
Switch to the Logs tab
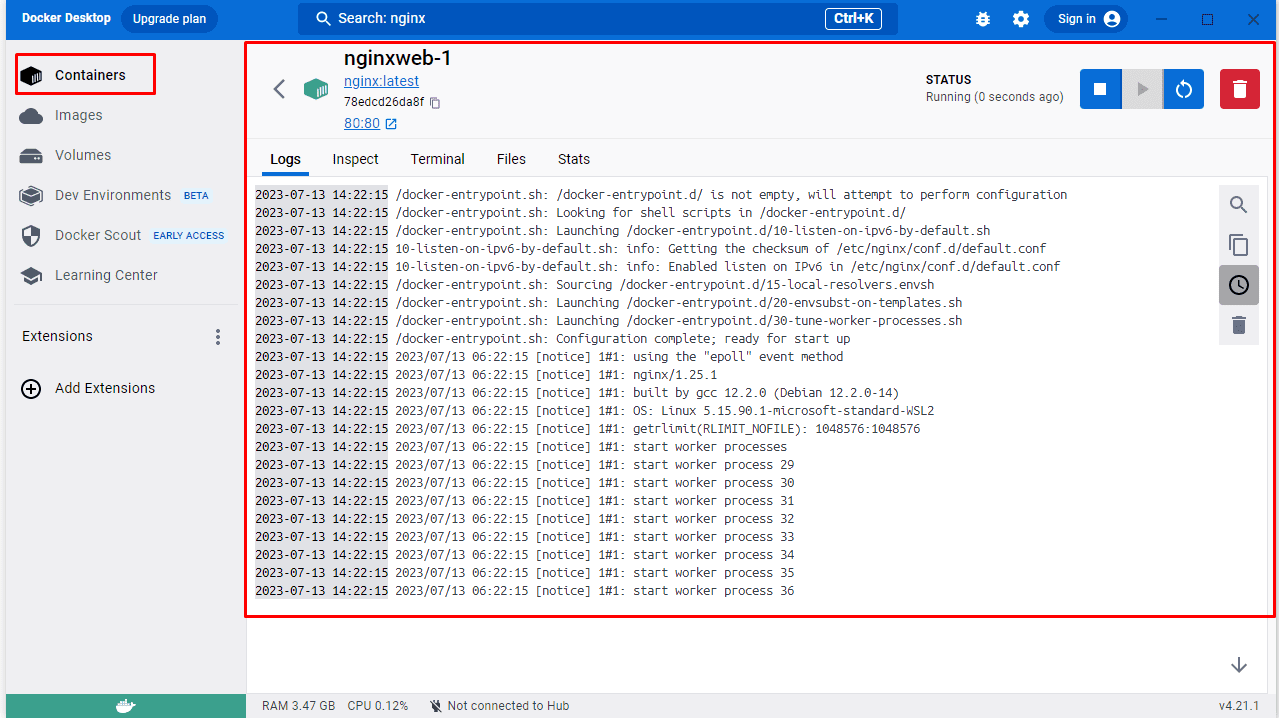click(285, 159)
